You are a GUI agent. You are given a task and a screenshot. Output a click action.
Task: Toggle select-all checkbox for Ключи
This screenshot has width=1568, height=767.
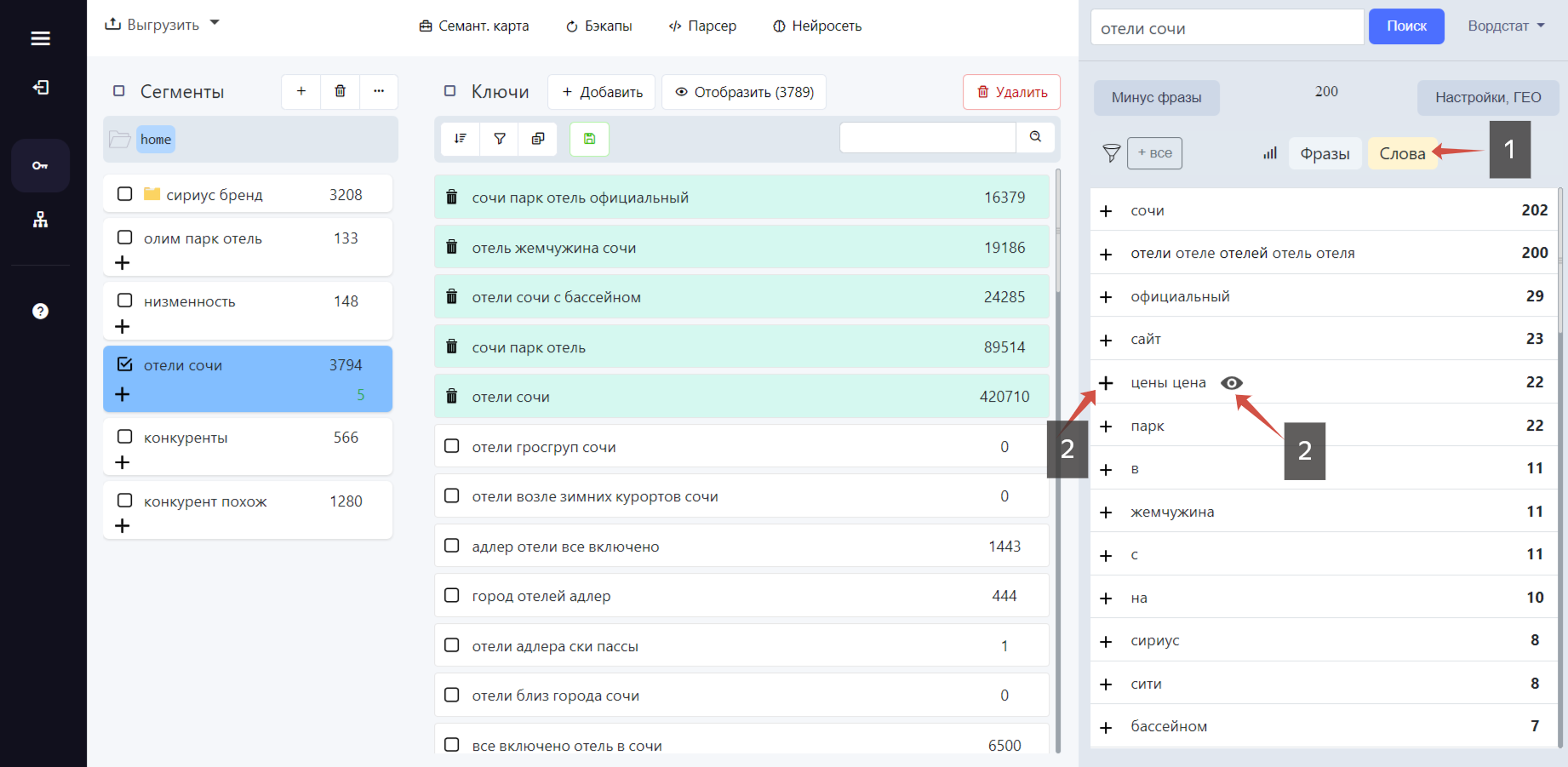click(x=450, y=91)
